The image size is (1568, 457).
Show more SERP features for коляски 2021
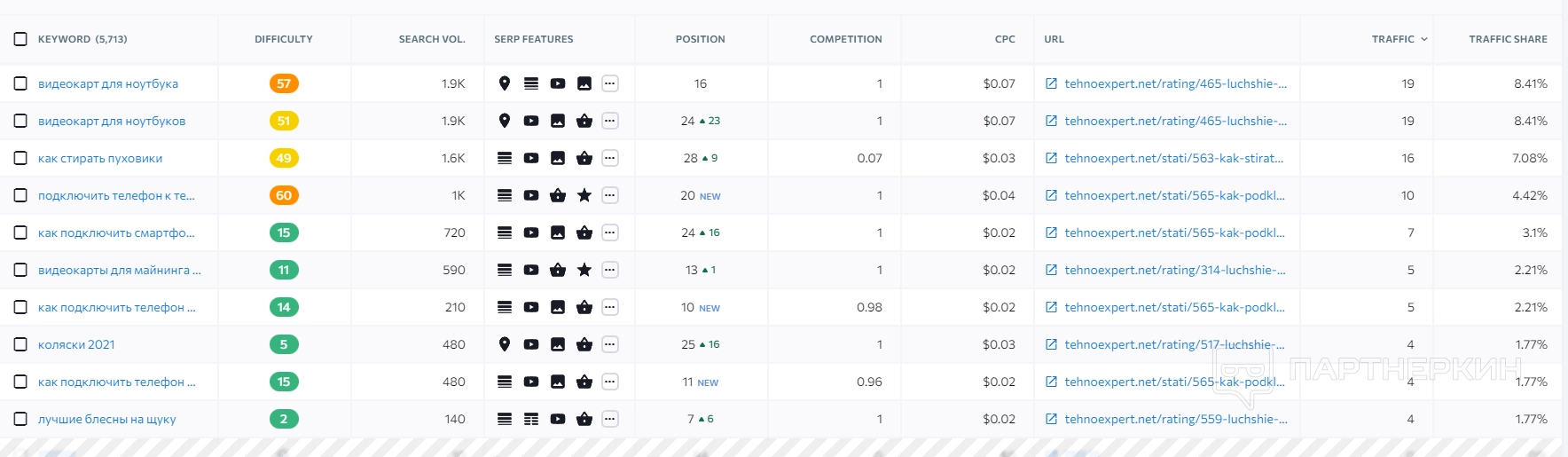[x=610, y=344]
